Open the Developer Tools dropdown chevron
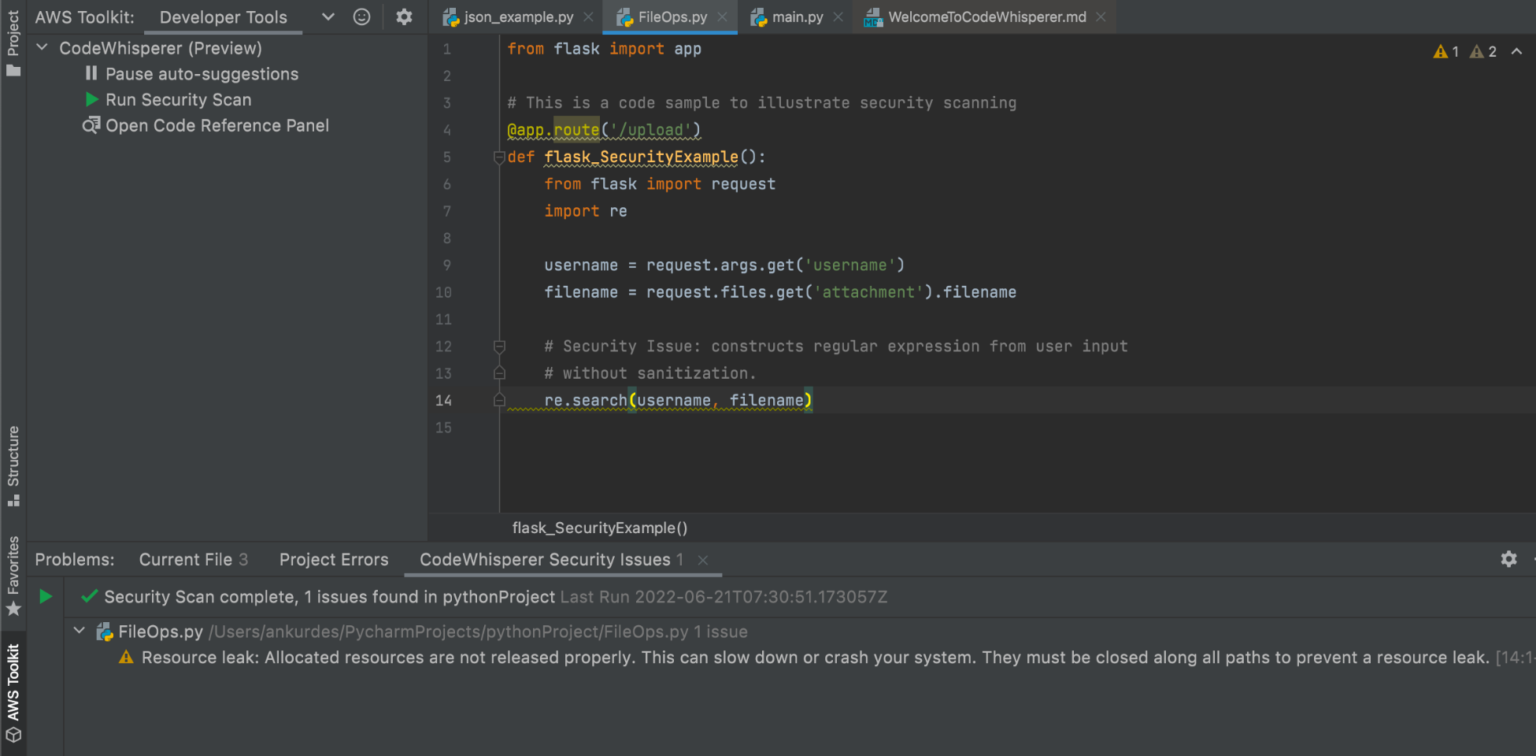The width and height of the screenshot is (1536, 756). (x=327, y=17)
